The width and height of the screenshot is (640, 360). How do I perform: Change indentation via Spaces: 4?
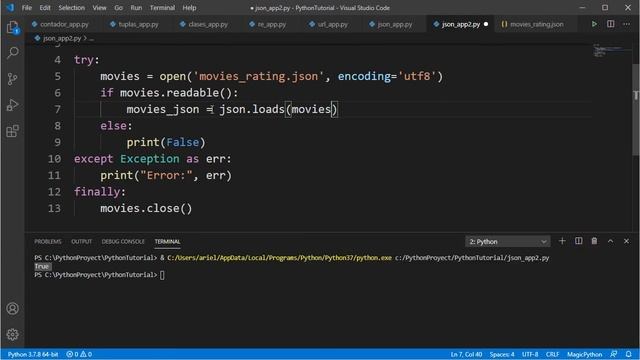pyautogui.click(x=502, y=354)
